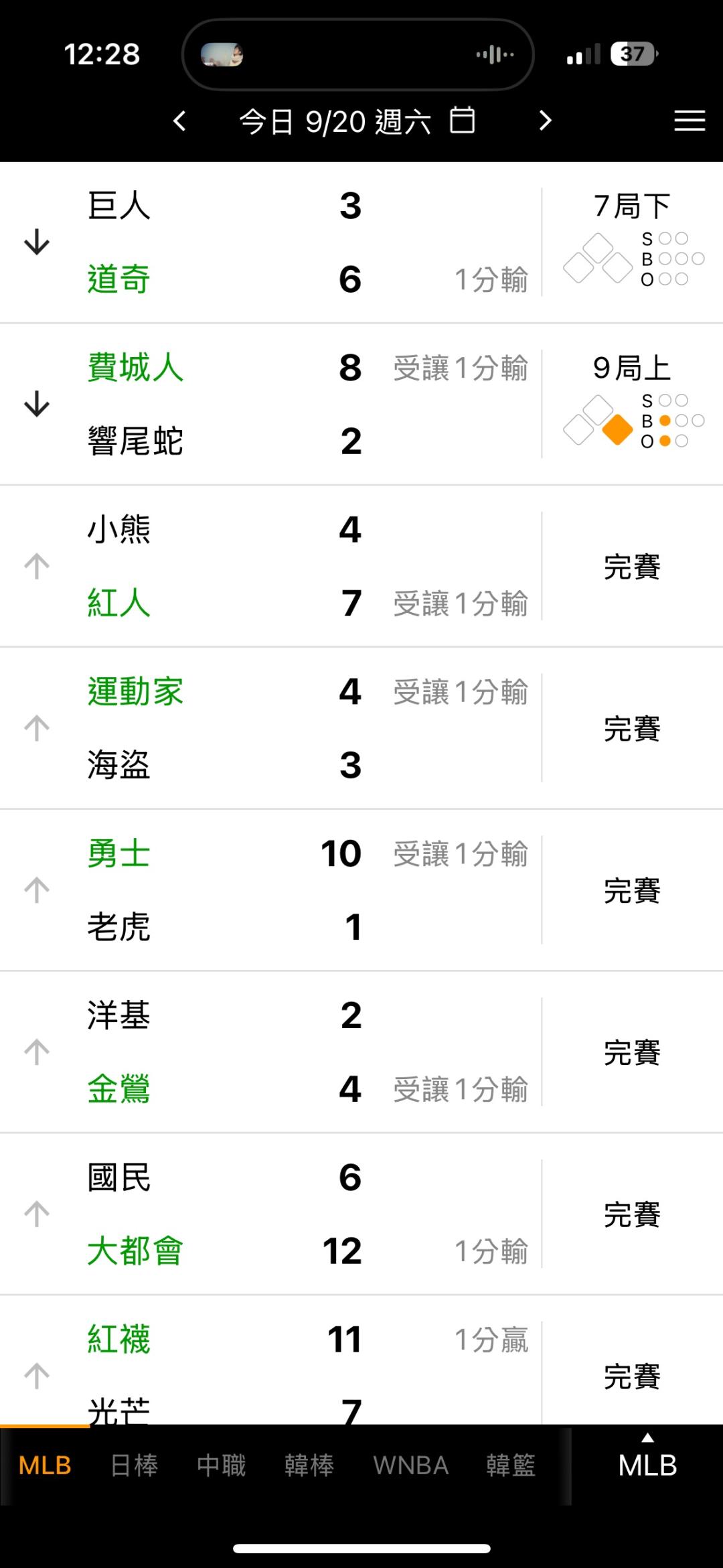Tap the battery indicator showing 37
Screen dimensions: 723x1568
coord(633,54)
